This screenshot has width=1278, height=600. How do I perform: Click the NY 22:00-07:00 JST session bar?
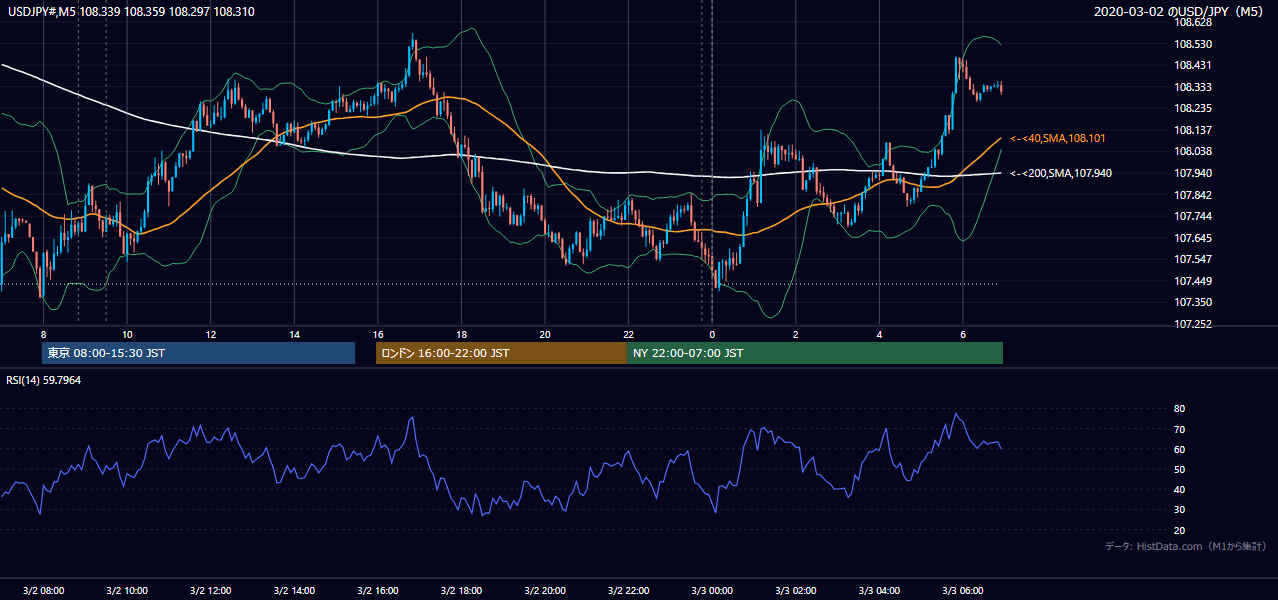click(815, 353)
